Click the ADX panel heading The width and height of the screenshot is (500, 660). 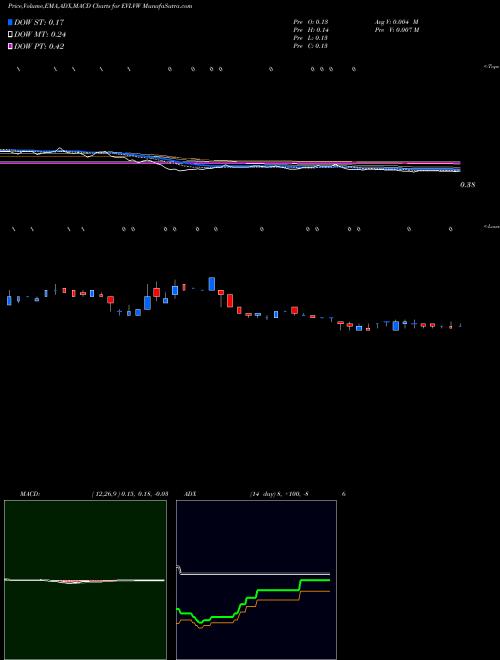(x=191, y=494)
